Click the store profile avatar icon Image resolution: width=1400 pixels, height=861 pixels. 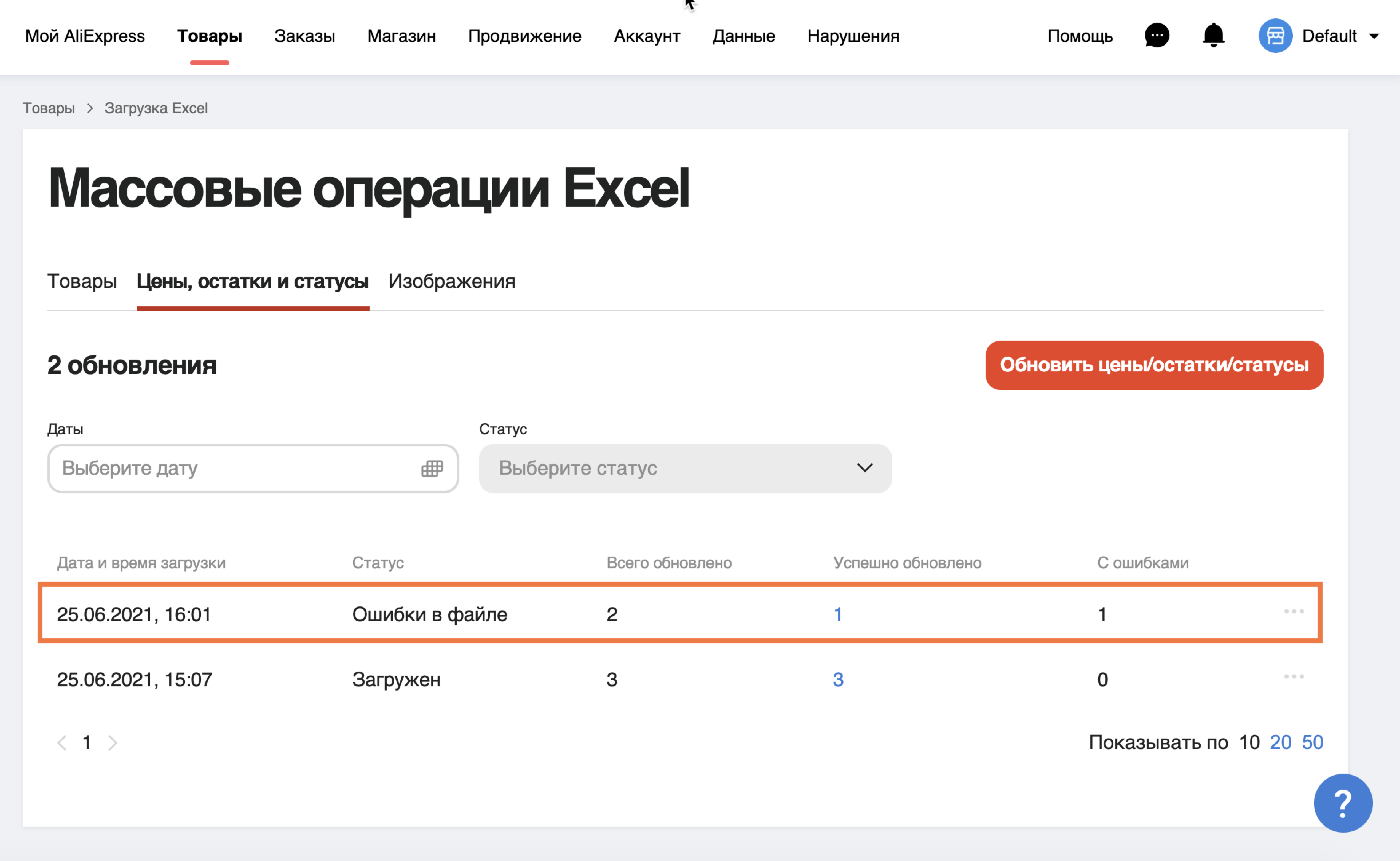pos(1275,35)
